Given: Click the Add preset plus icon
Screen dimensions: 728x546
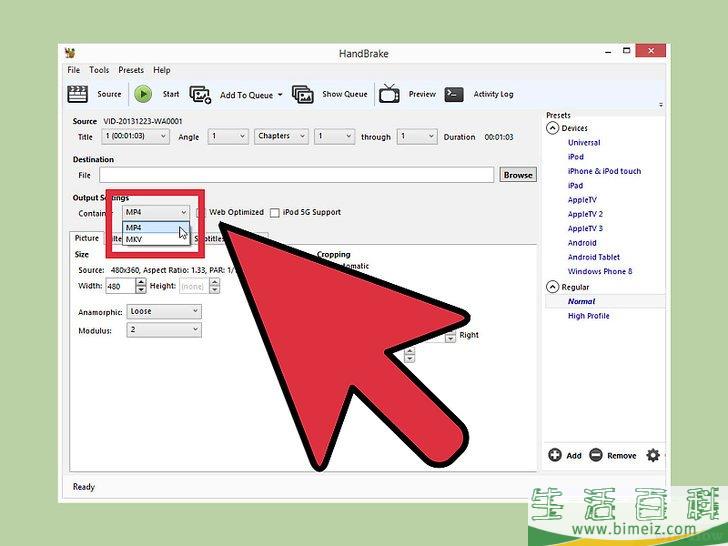Looking at the screenshot, I should [x=555, y=455].
